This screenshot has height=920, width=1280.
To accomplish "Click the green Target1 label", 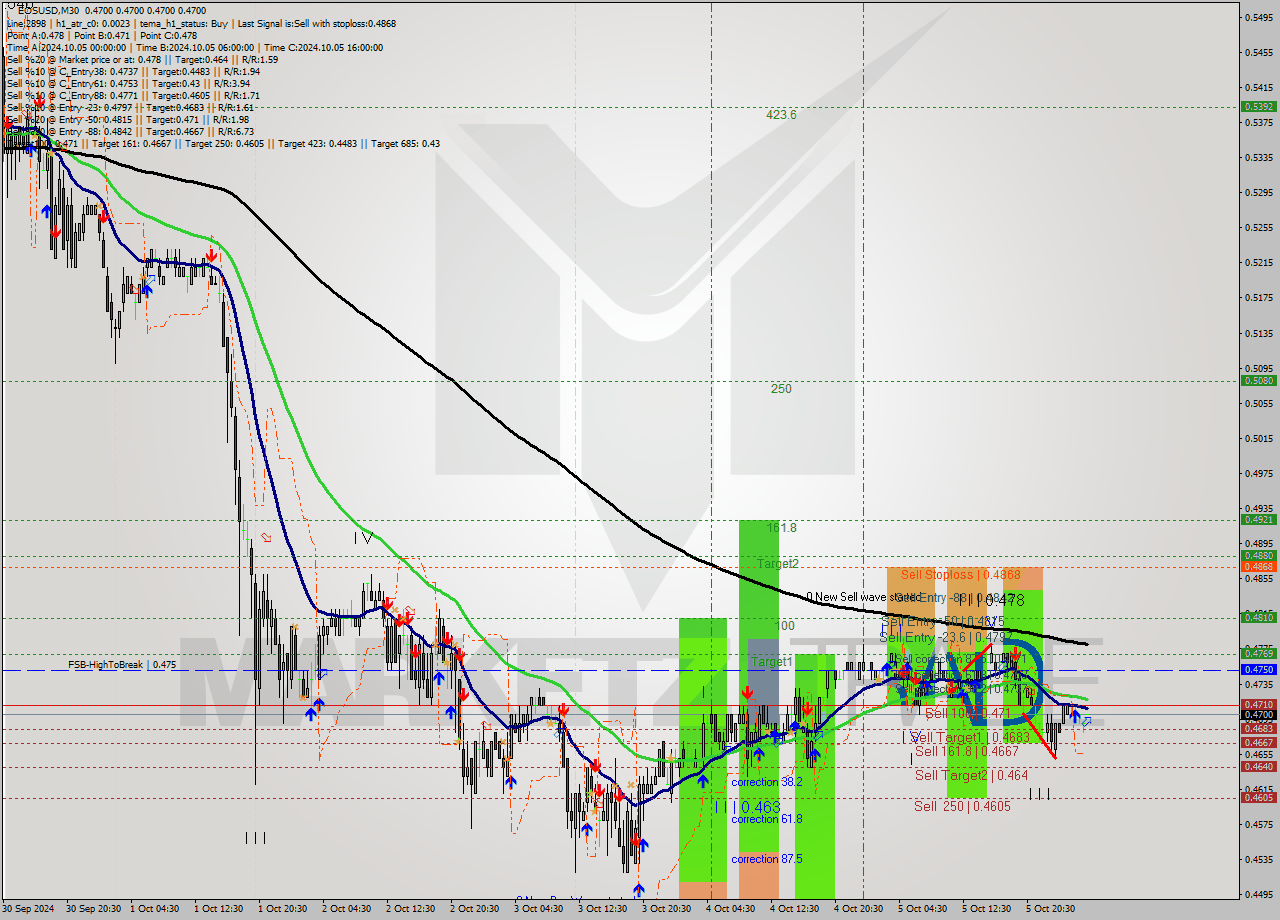I will pos(772,662).
